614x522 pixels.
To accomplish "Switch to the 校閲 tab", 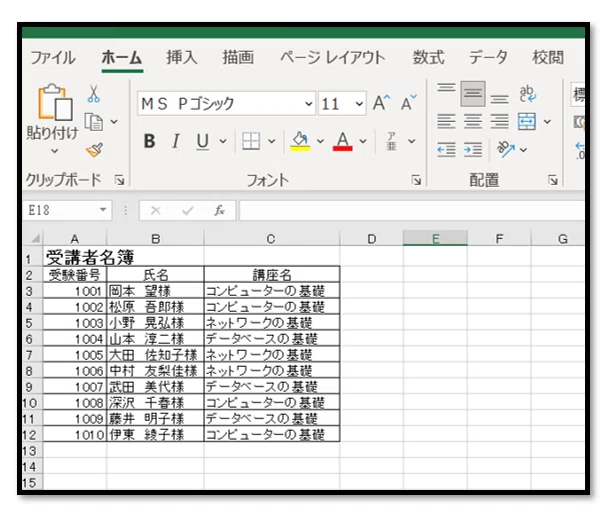I will 547,58.
